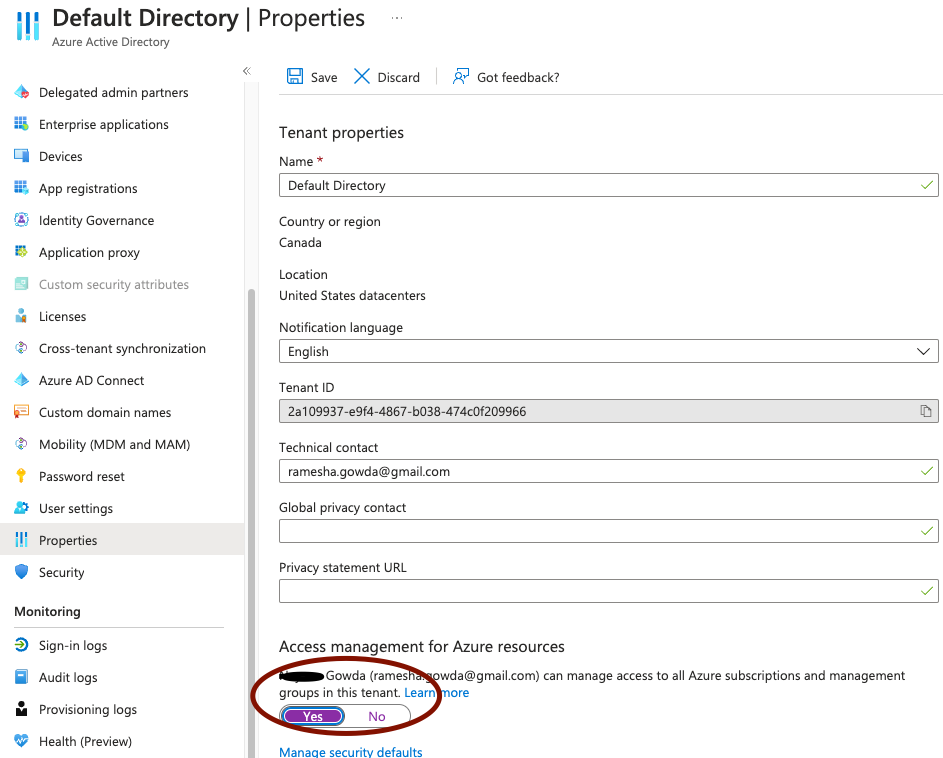Click the Health (Preview) heart icon
Screen dimensions: 943x758
[x=22, y=741]
